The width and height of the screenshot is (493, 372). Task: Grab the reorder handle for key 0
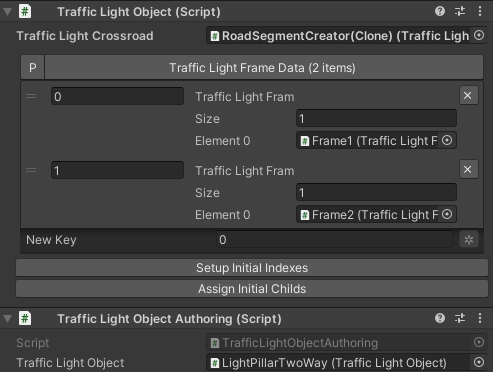(31, 96)
